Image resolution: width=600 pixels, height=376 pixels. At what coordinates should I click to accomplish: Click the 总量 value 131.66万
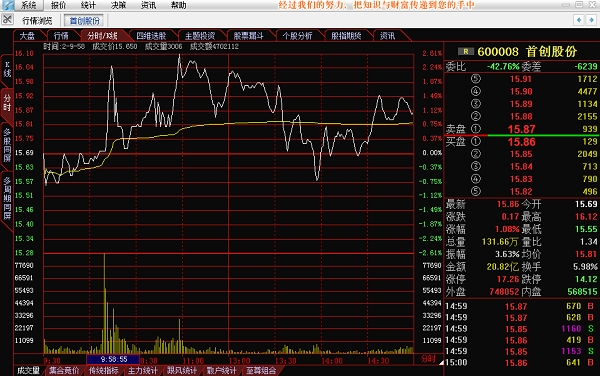point(500,242)
